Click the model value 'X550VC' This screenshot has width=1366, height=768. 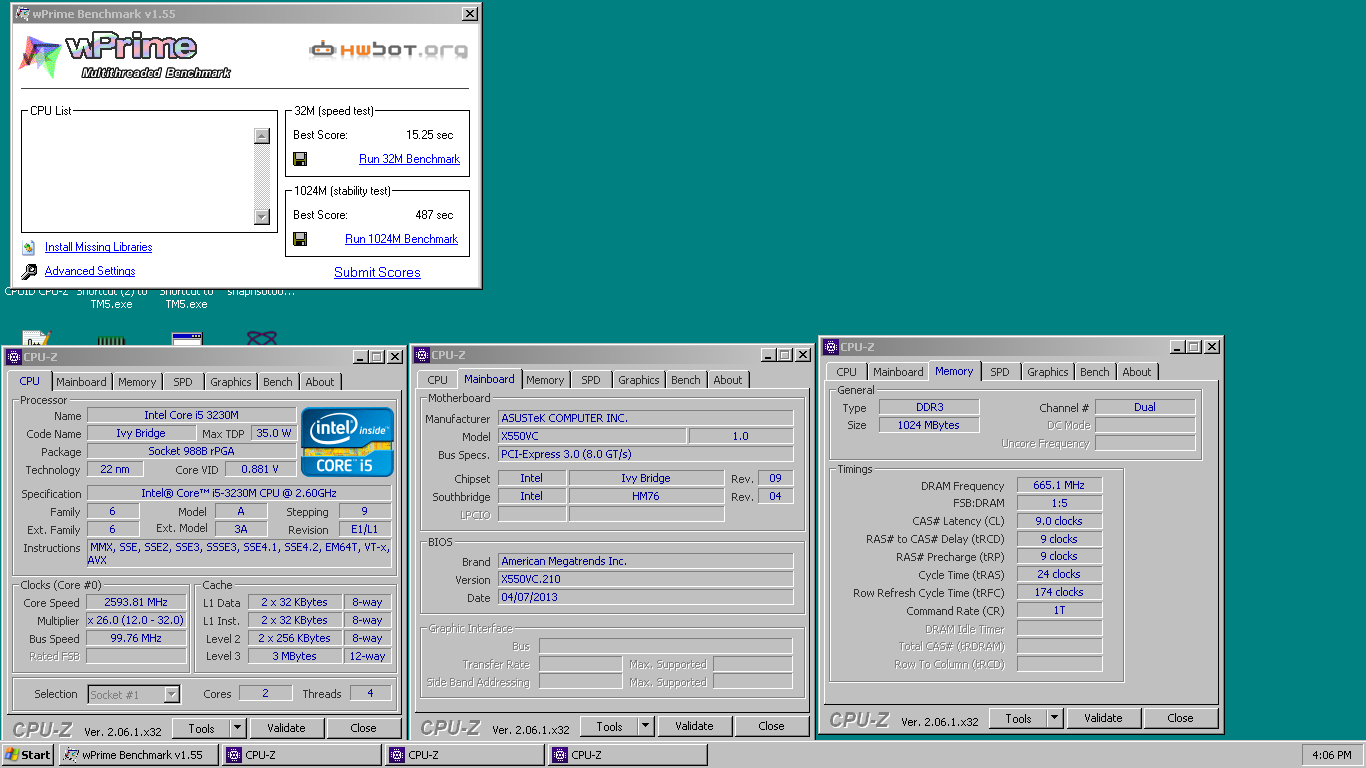click(592, 436)
